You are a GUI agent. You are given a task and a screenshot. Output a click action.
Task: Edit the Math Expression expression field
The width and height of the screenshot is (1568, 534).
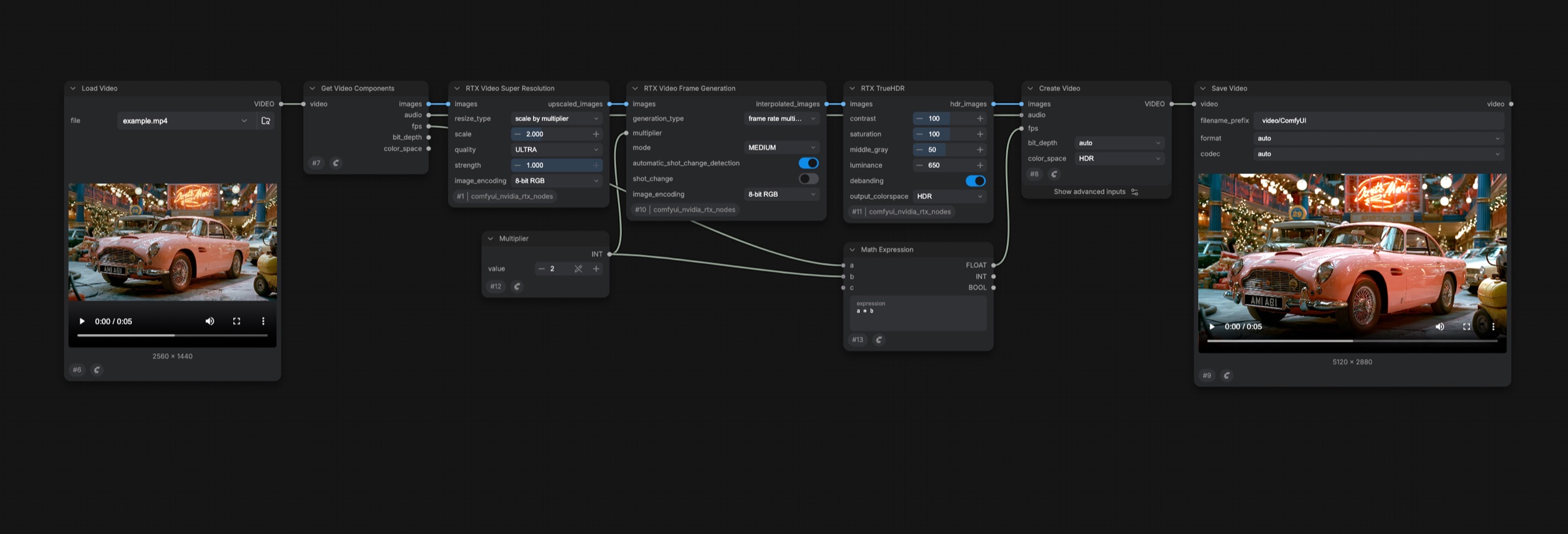click(x=918, y=313)
